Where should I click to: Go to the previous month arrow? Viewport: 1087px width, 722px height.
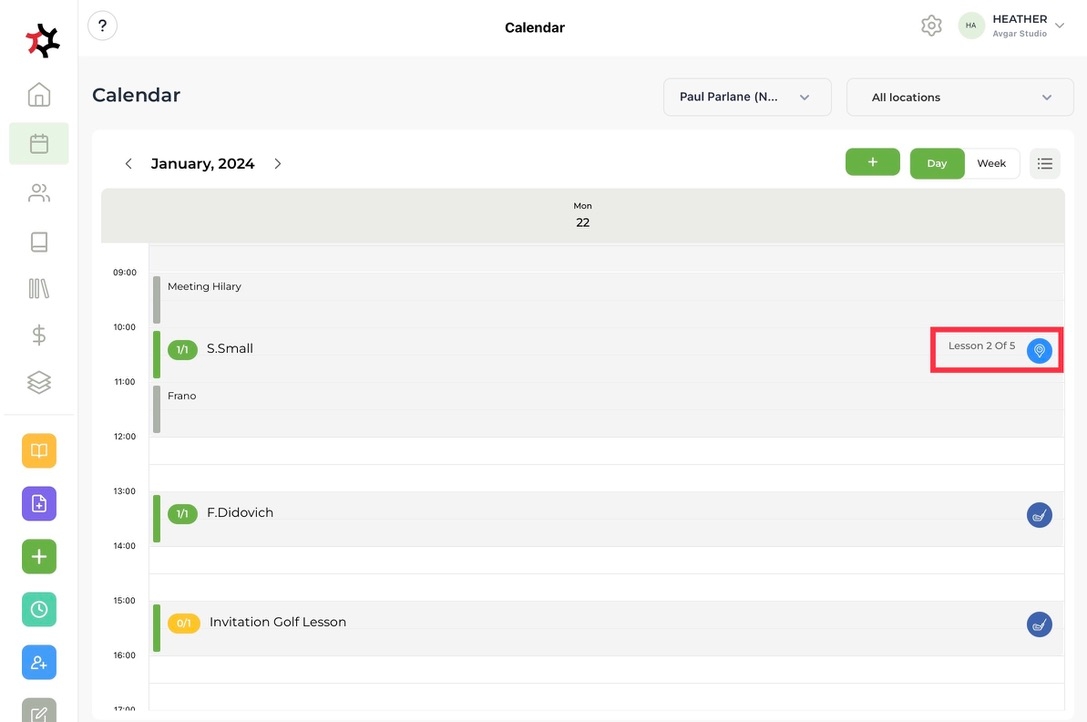[128, 164]
